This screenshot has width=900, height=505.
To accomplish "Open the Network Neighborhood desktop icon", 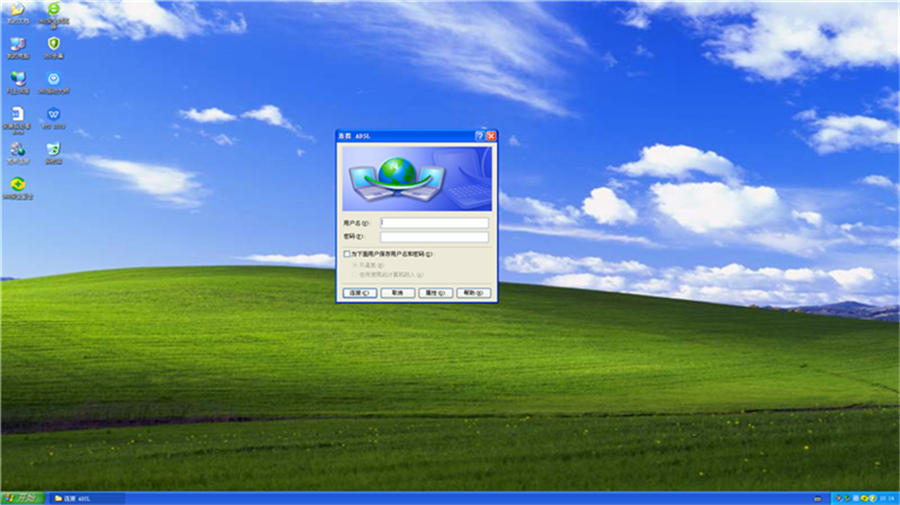I will click(x=18, y=83).
